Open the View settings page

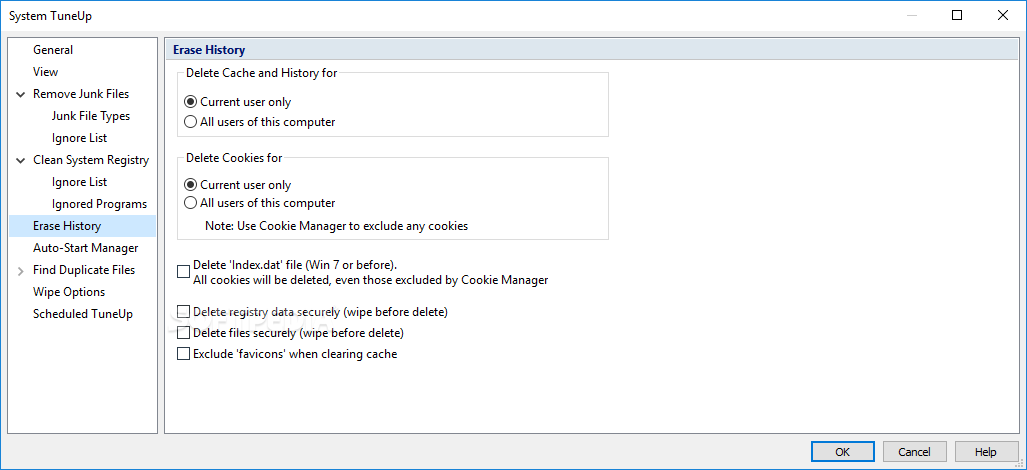click(46, 72)
